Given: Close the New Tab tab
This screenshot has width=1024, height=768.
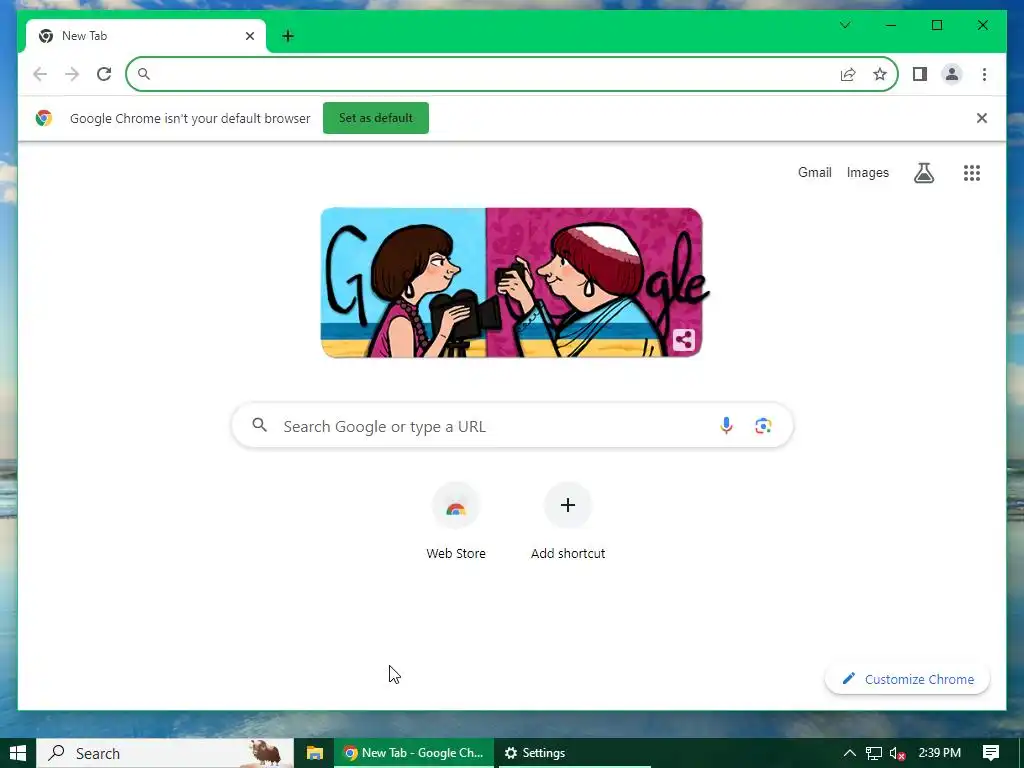Looking at the screenshot, I should click(249, 36).
